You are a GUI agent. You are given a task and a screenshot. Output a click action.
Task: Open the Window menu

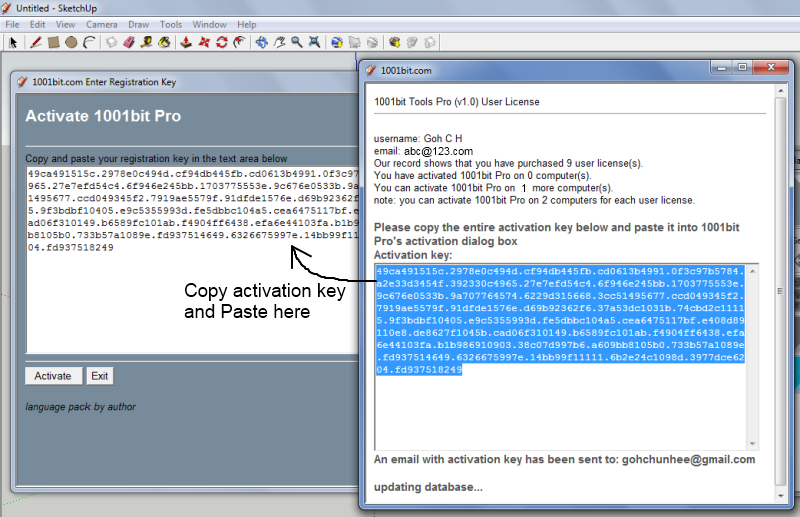point(209,24)
